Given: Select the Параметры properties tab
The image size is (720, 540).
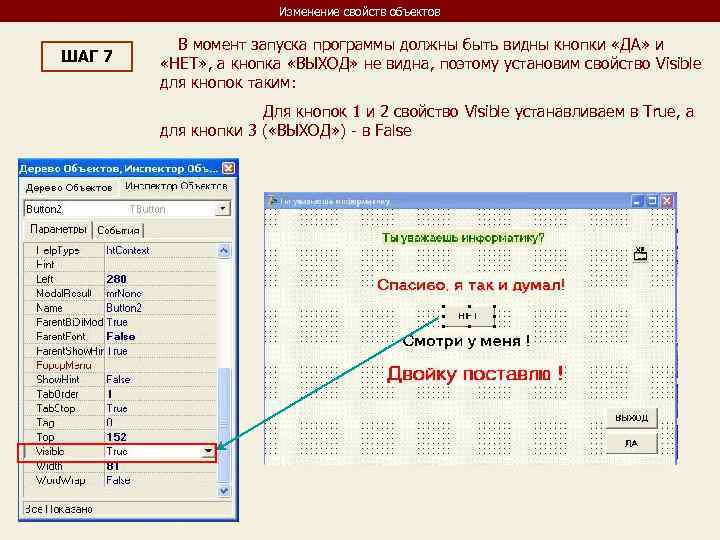Looking at the screenshot, I should pyautogui.click(x=58, y=229).
